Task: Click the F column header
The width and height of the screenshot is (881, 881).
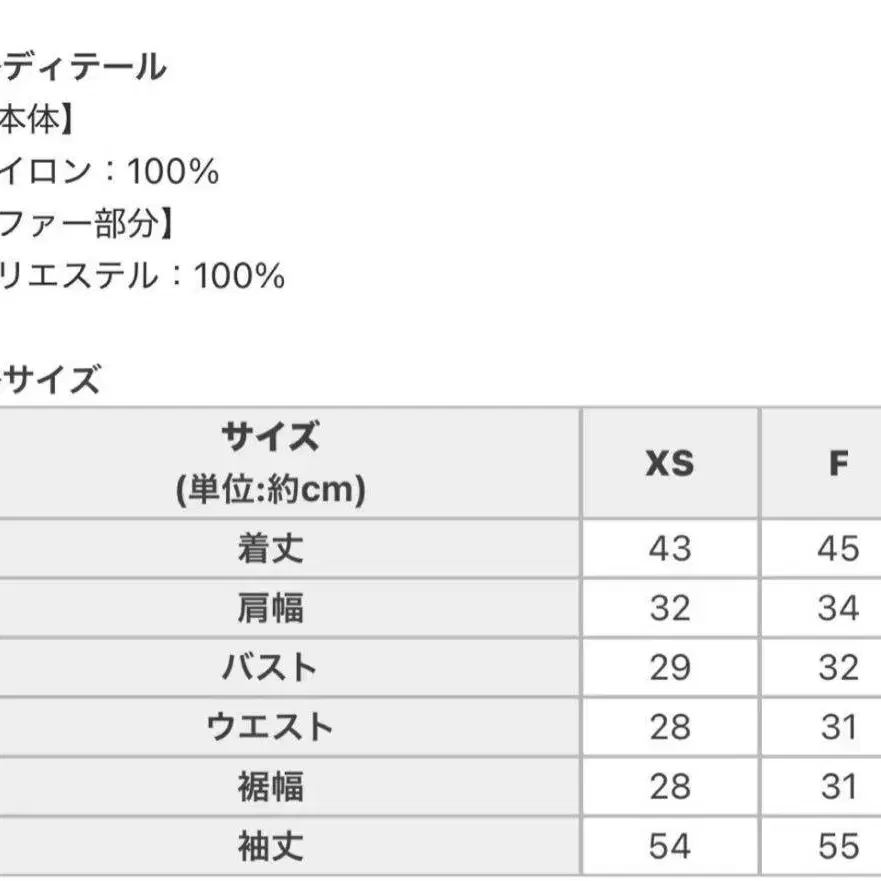Action: pyautogui.click(x=838, y=463)
